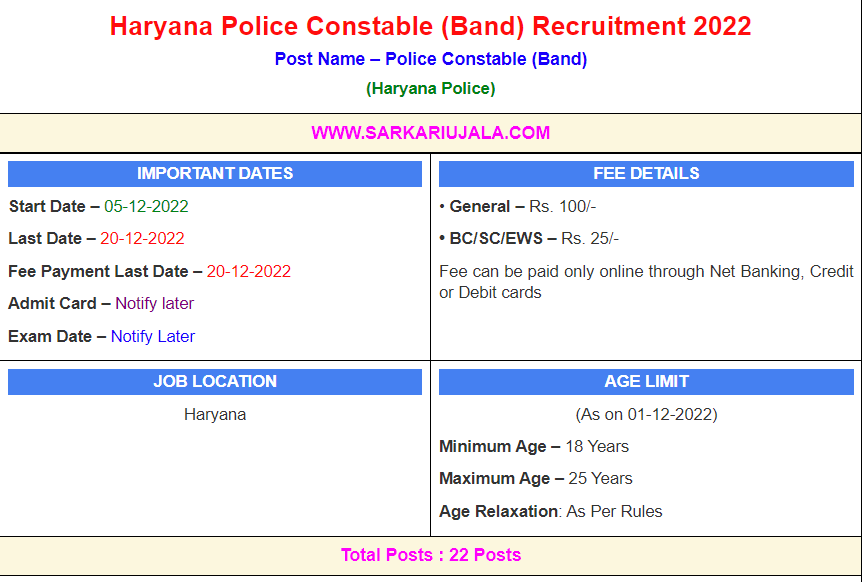This screenshot has height=582, width=867.
Task: Click the Exam Date Notify Later text
Action: coord(152,336)
